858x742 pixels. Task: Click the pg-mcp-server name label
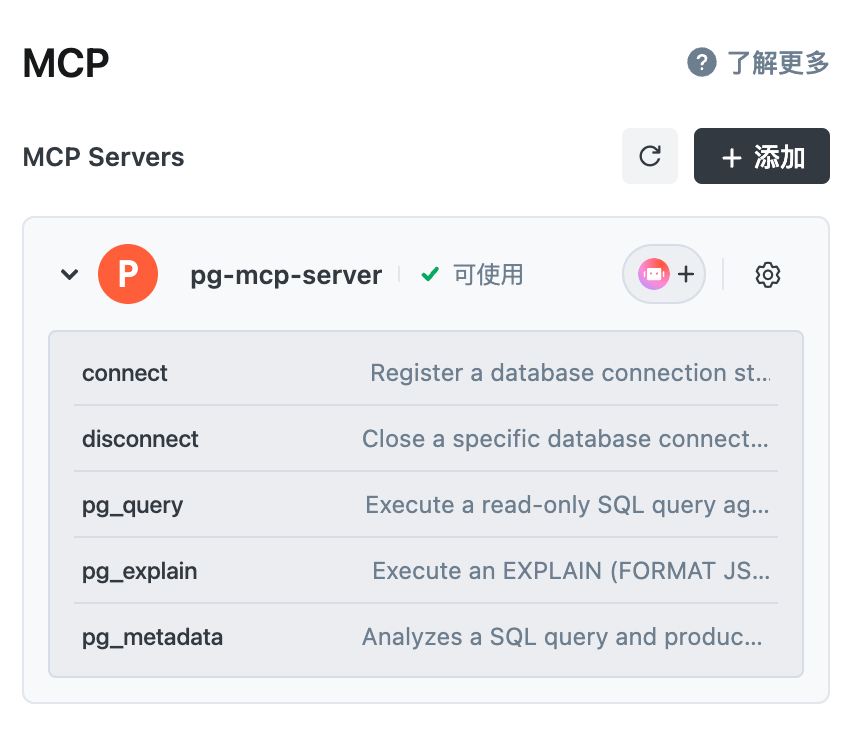pyautogui.click(x=286, y=275)
